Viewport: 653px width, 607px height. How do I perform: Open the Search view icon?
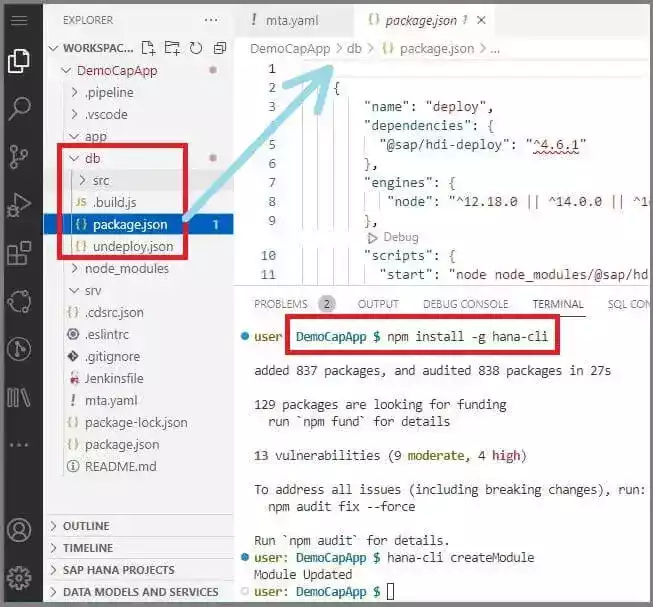click(x=19, y=108)
